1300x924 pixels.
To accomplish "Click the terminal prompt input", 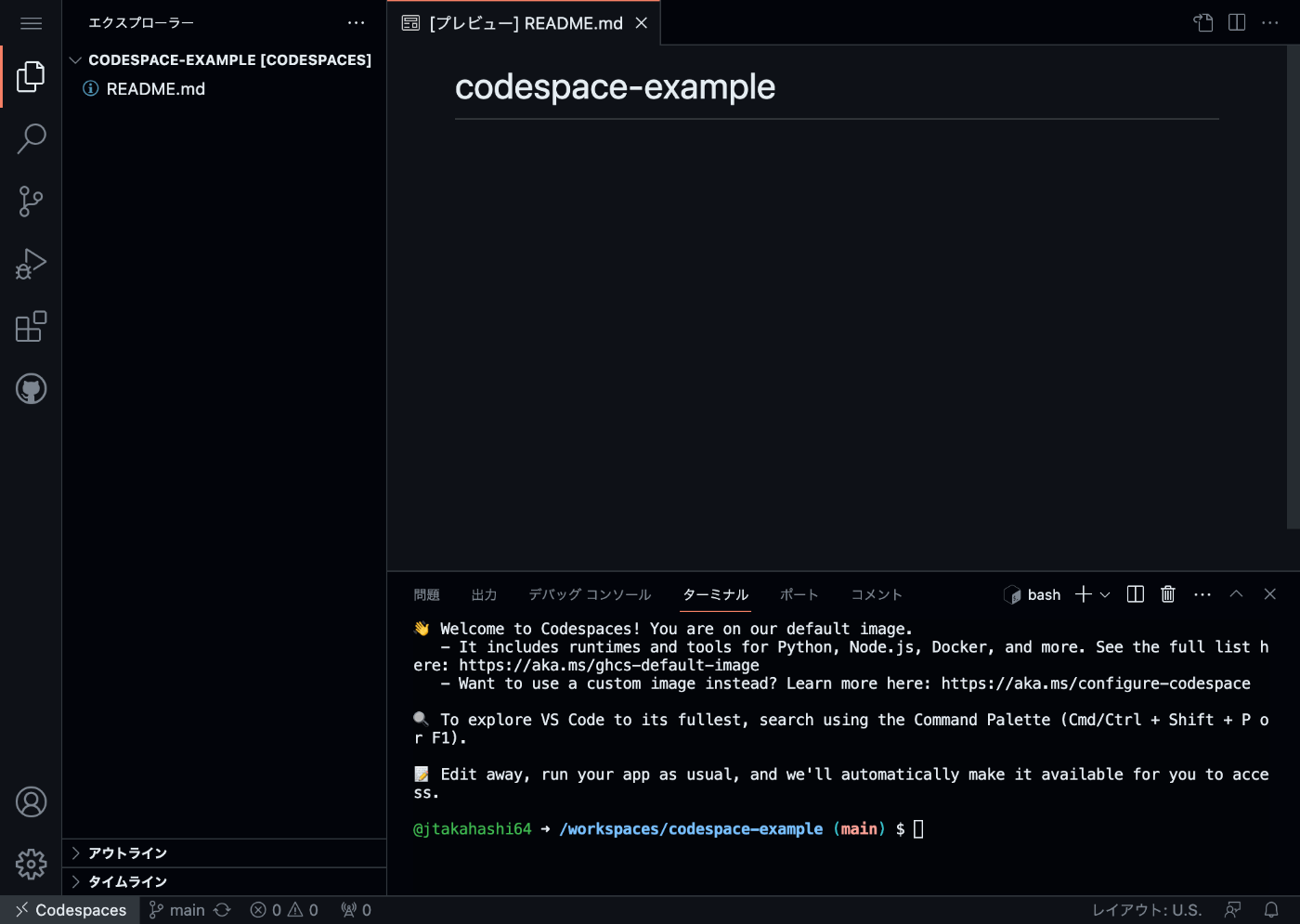I will pyautogui.click(x=918, y=829).
